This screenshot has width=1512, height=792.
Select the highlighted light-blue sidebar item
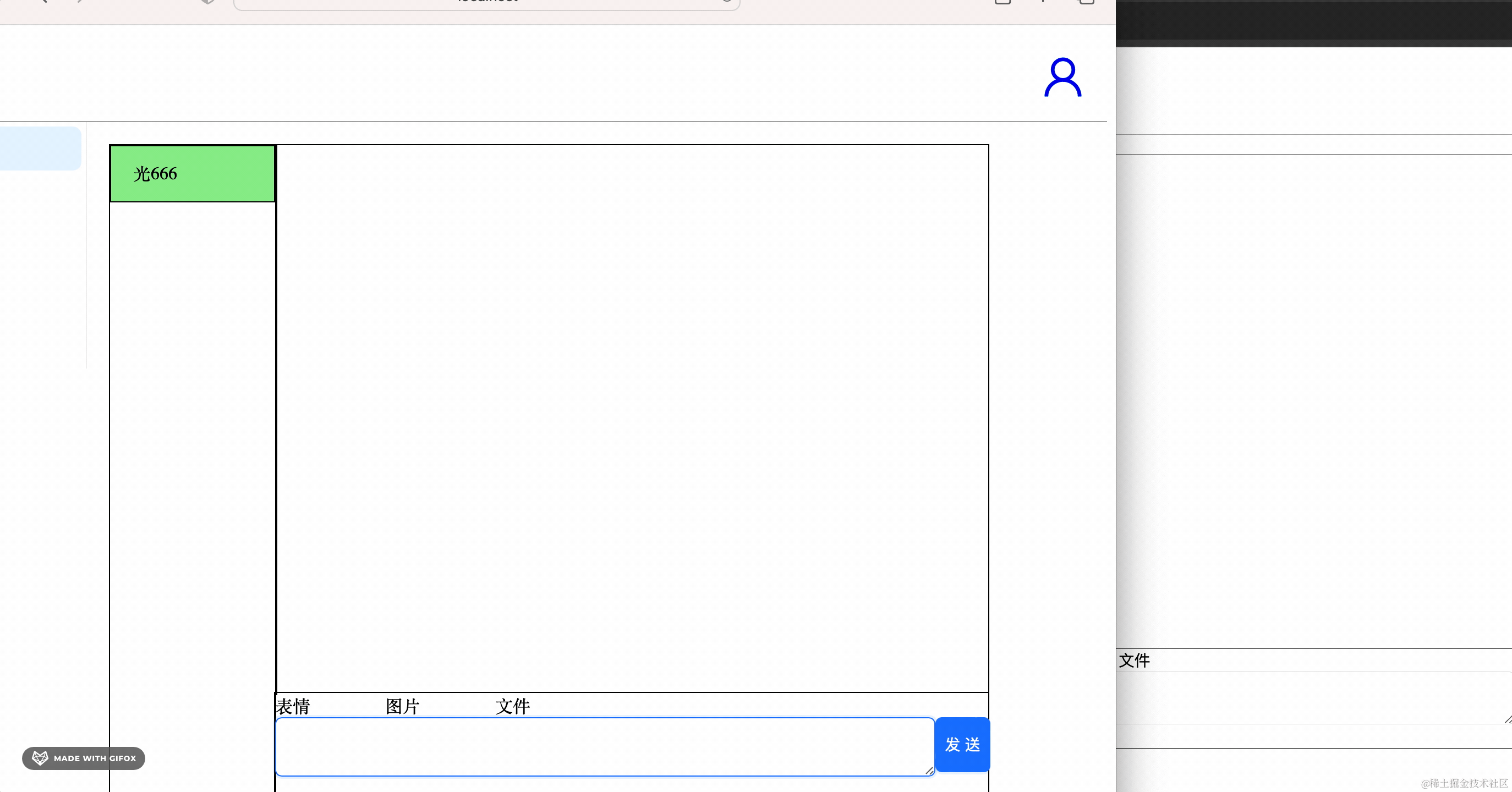pos(40,148)
